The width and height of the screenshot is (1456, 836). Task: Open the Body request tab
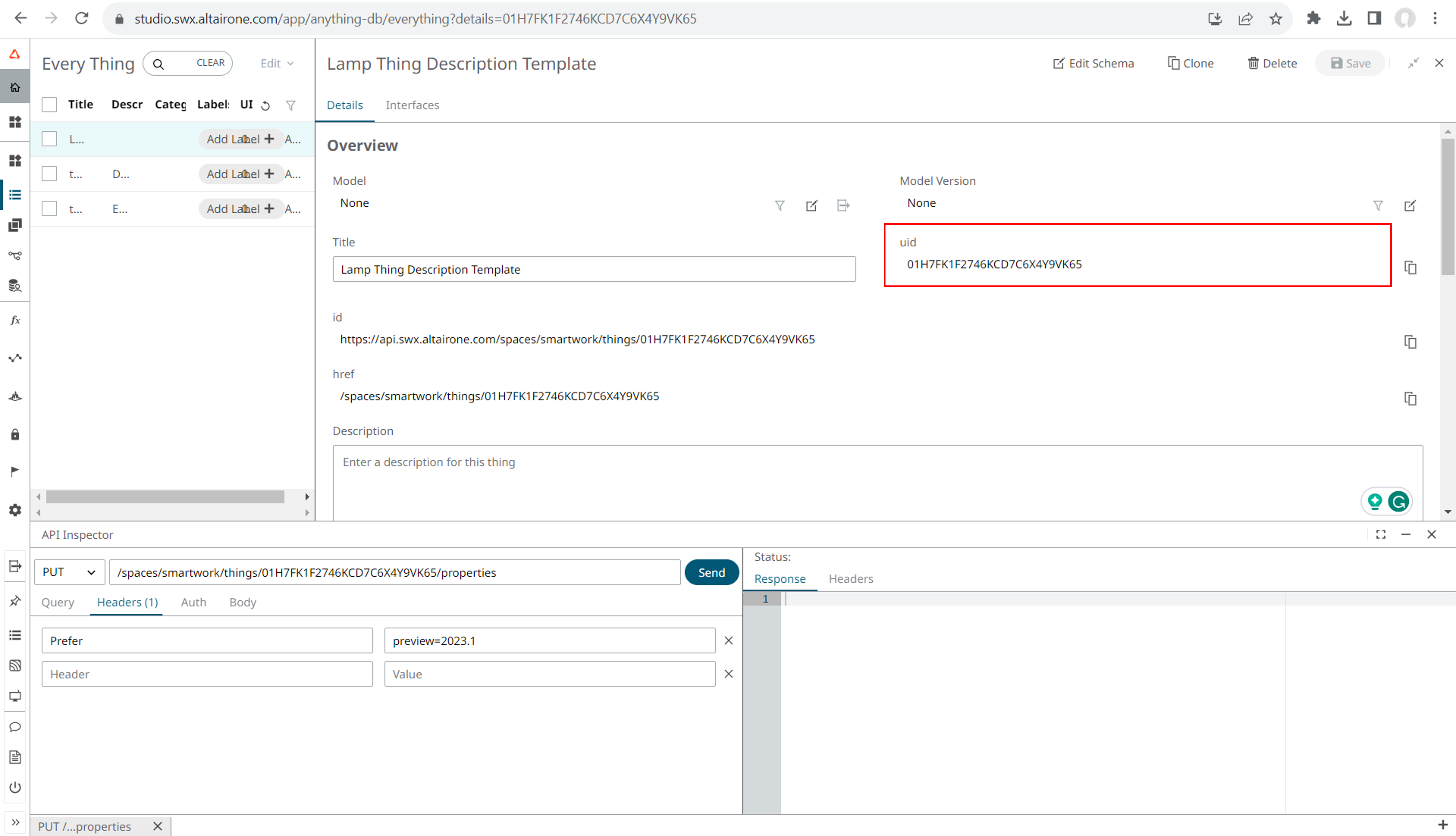tap(242, 602)
